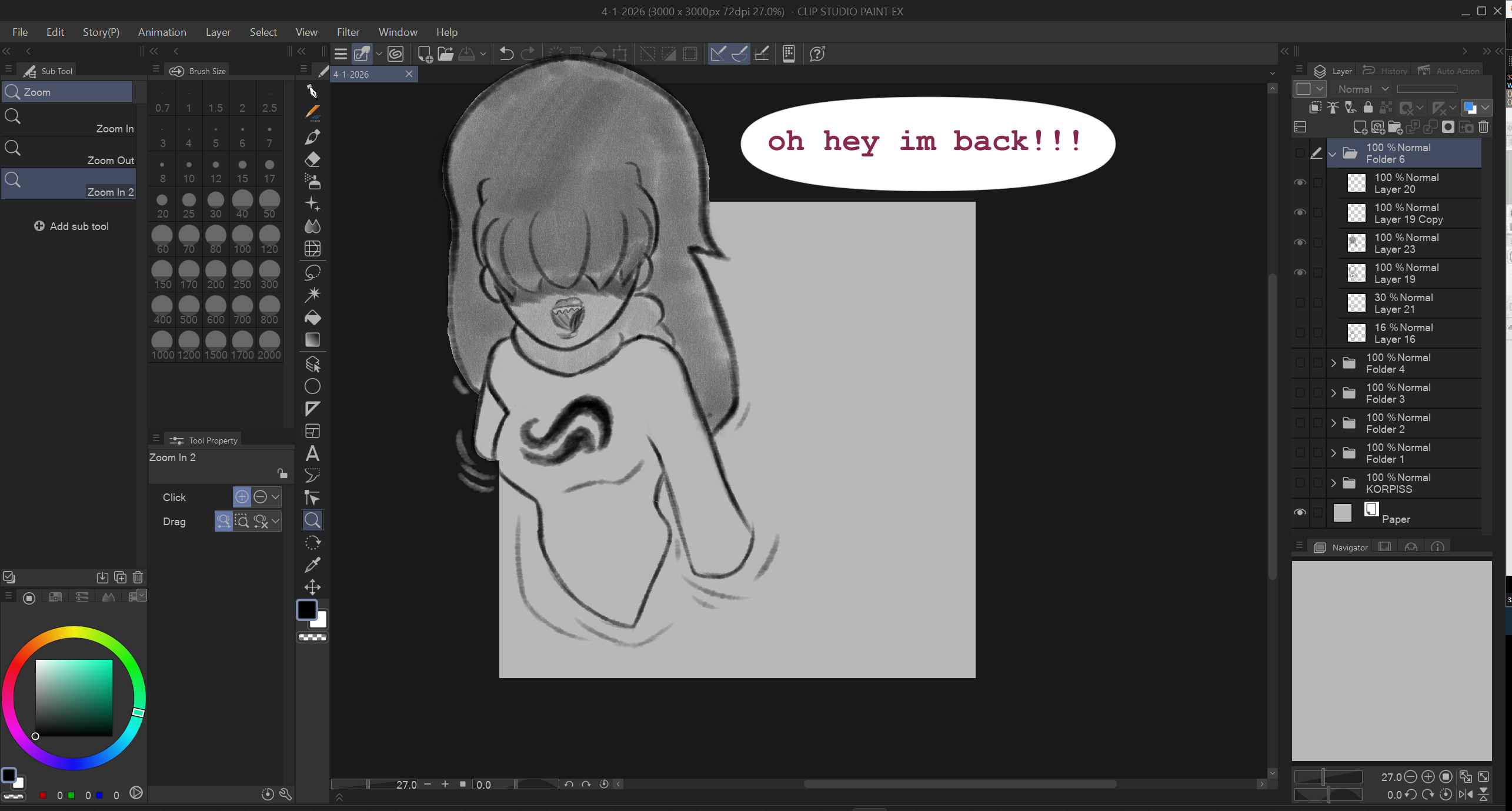Open the Click setting dropdown arrow

(275, 497)
